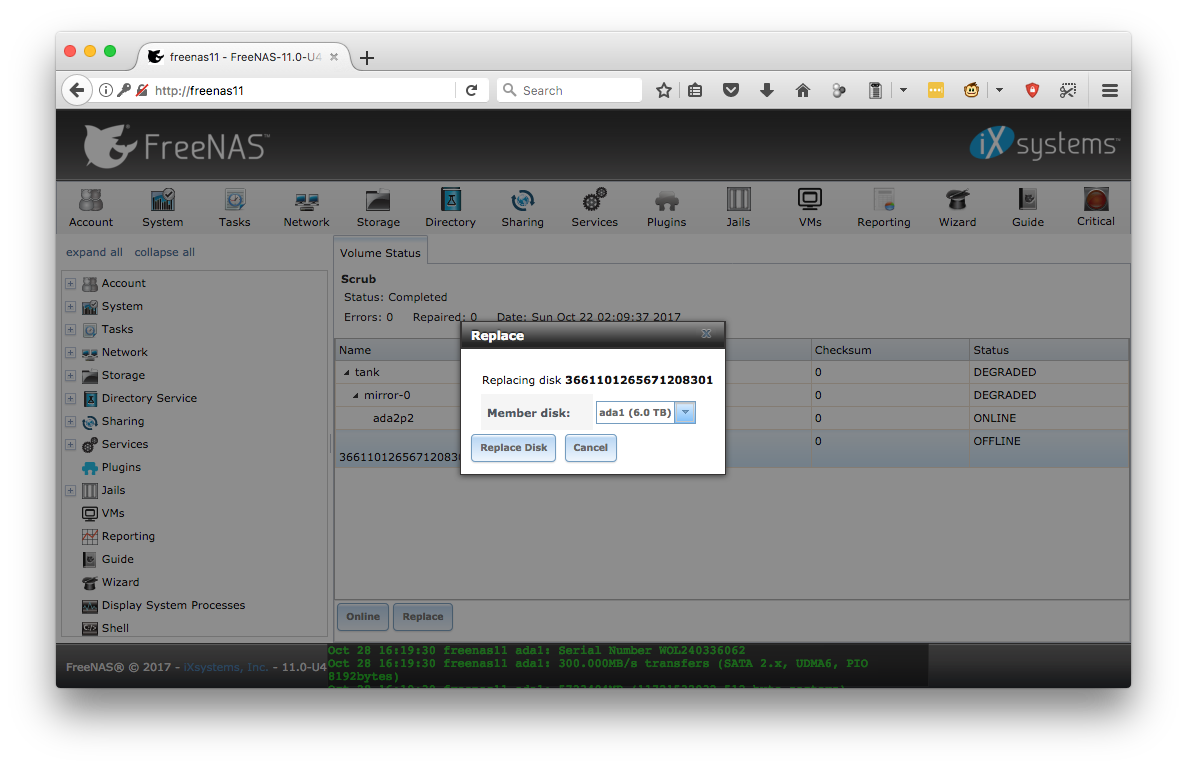Click the Name column header

[x=398, y=350]
